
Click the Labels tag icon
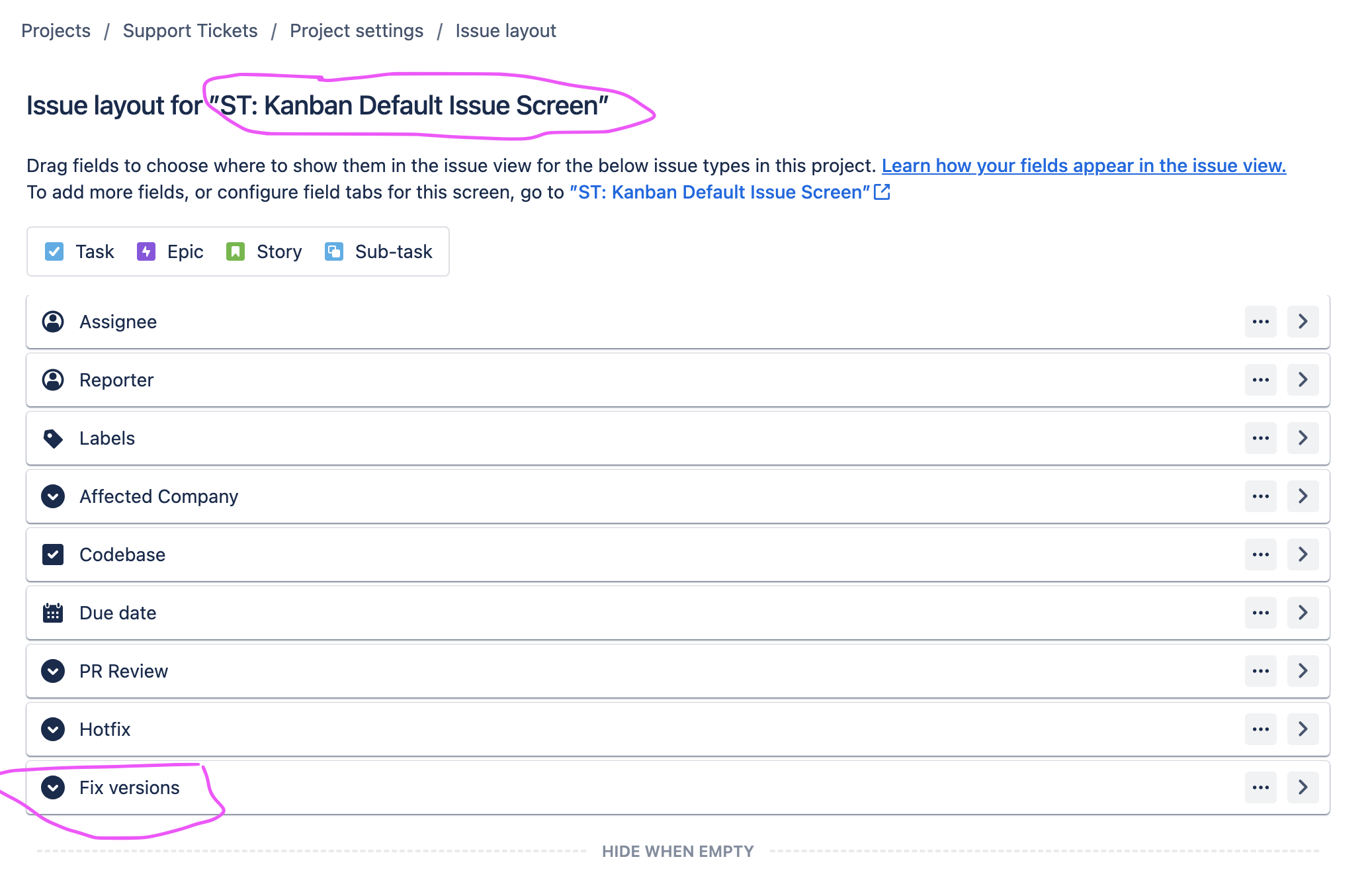53,438
